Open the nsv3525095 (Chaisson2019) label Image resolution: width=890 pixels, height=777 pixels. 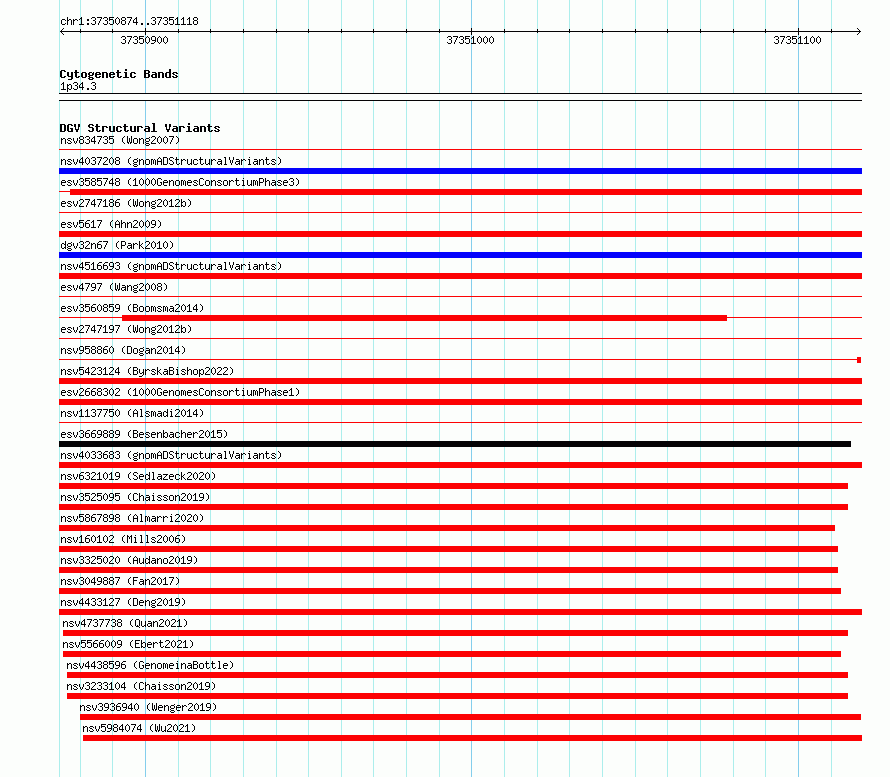tap(135, 497)
